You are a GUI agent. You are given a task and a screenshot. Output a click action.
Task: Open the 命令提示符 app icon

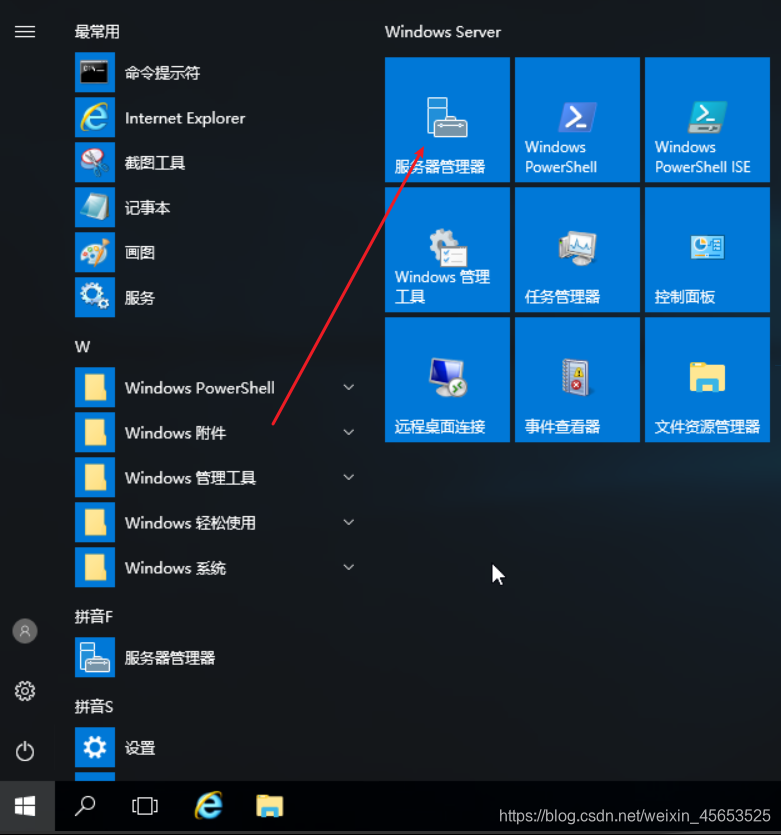pos(95,72)
